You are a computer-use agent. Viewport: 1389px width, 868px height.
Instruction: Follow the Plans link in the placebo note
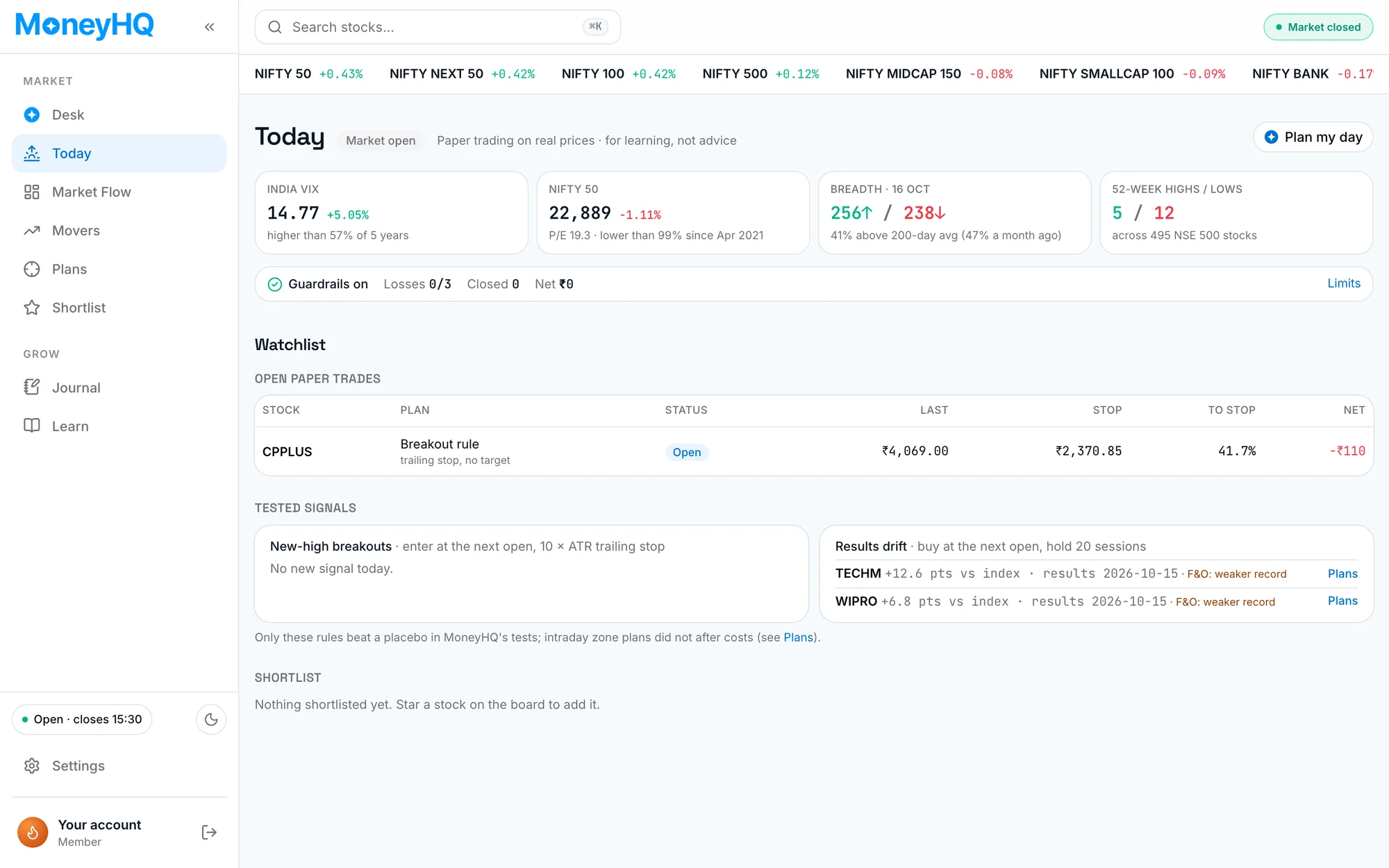click(x=798, y=637)
